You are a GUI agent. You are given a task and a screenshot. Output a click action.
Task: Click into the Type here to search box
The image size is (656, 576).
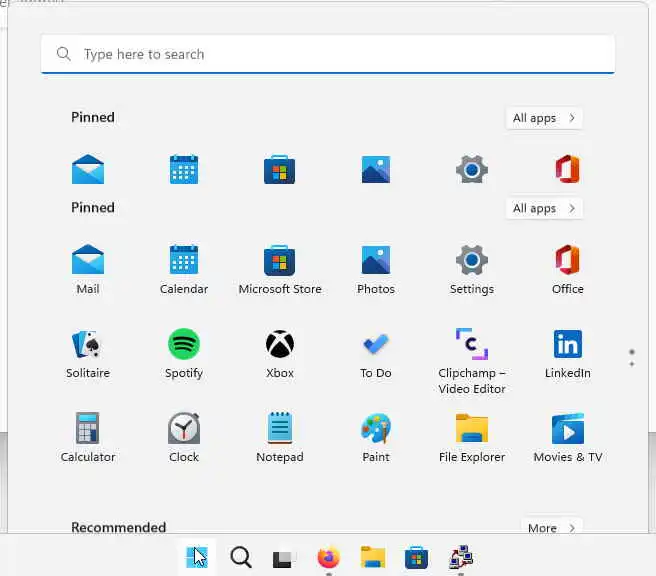328,54
